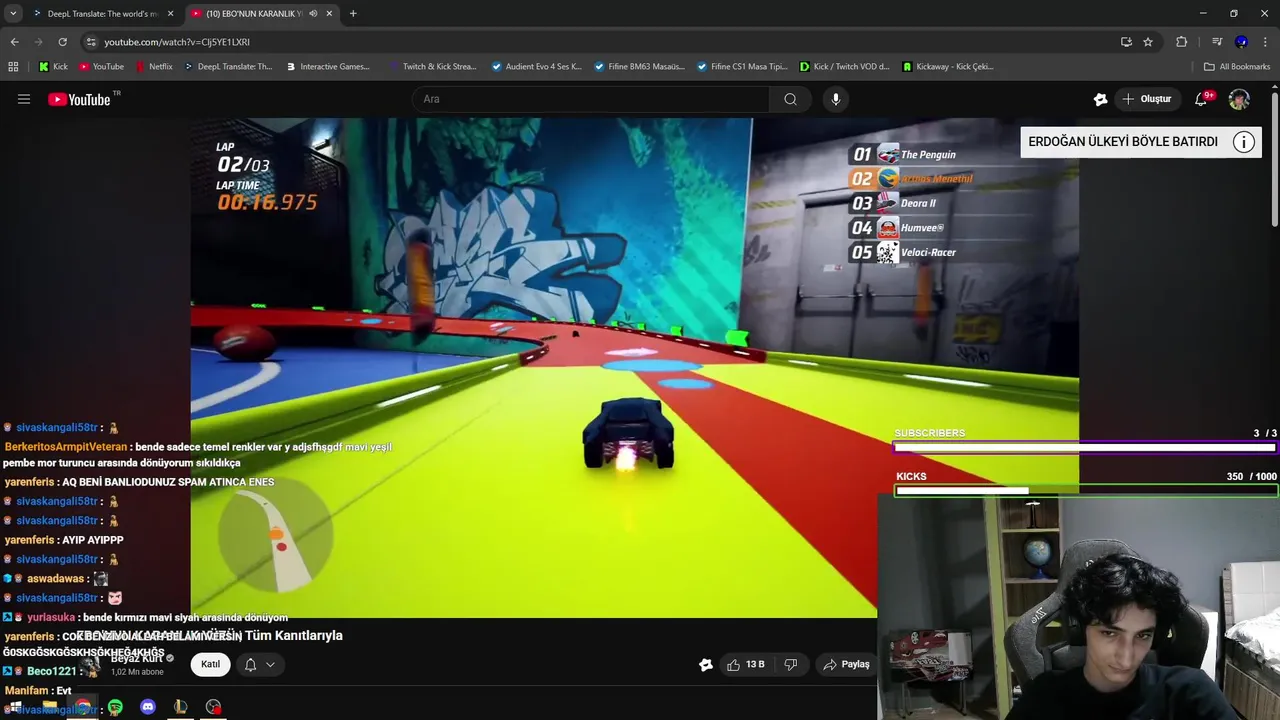The width and height of the screenshot is (1280, 720).
Task: Bookmark this page with star icon
Action: pos(1148,42)
